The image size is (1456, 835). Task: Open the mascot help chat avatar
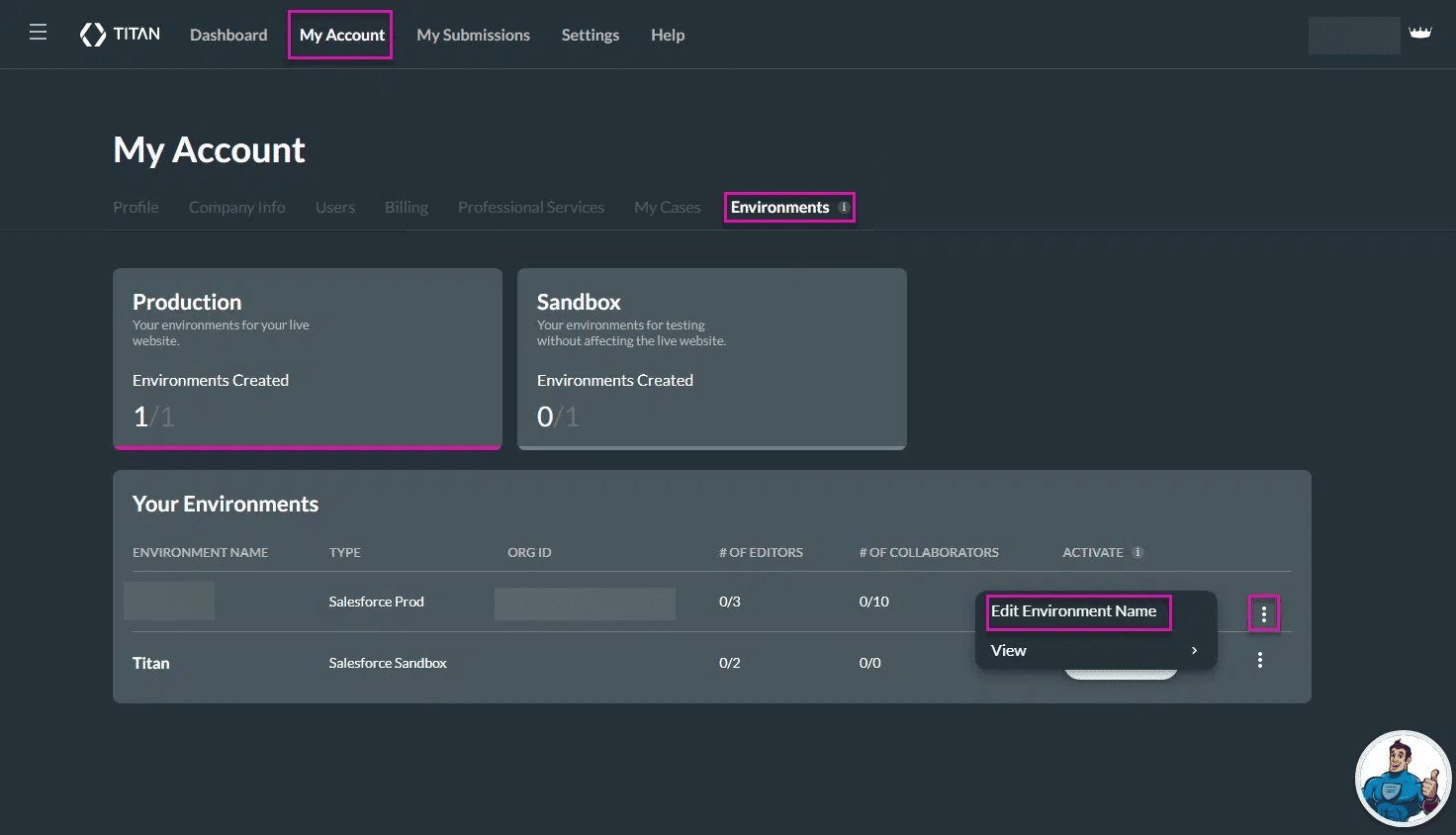(1402, 779)
